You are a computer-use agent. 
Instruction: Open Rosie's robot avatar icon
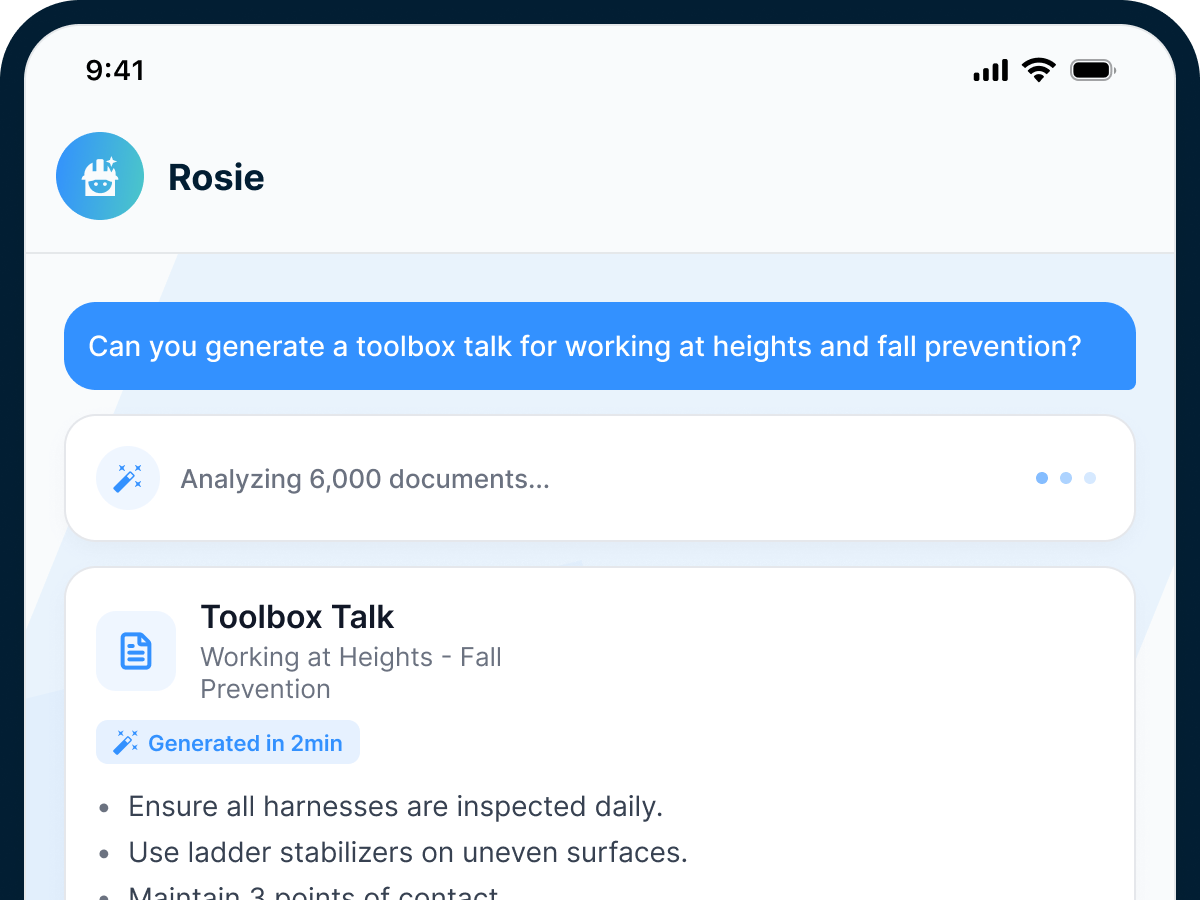100,176
